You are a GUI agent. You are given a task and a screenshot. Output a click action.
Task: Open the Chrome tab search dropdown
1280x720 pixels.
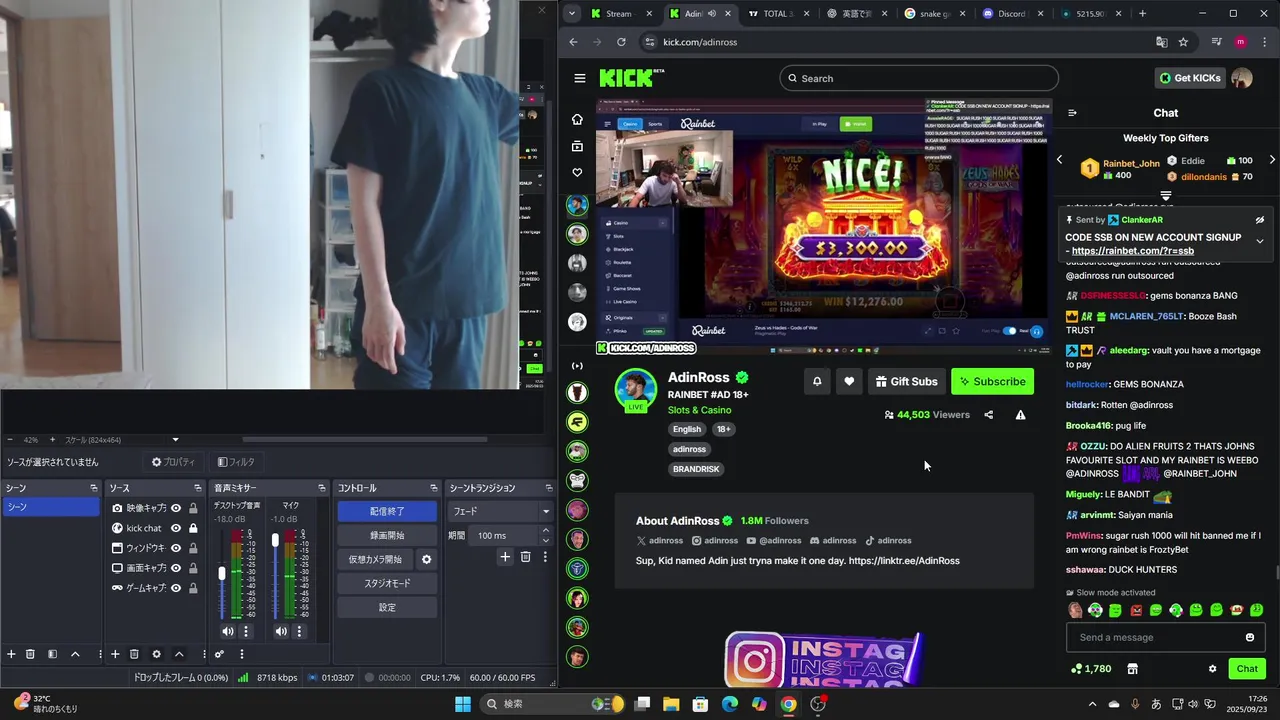pos(571,13)
